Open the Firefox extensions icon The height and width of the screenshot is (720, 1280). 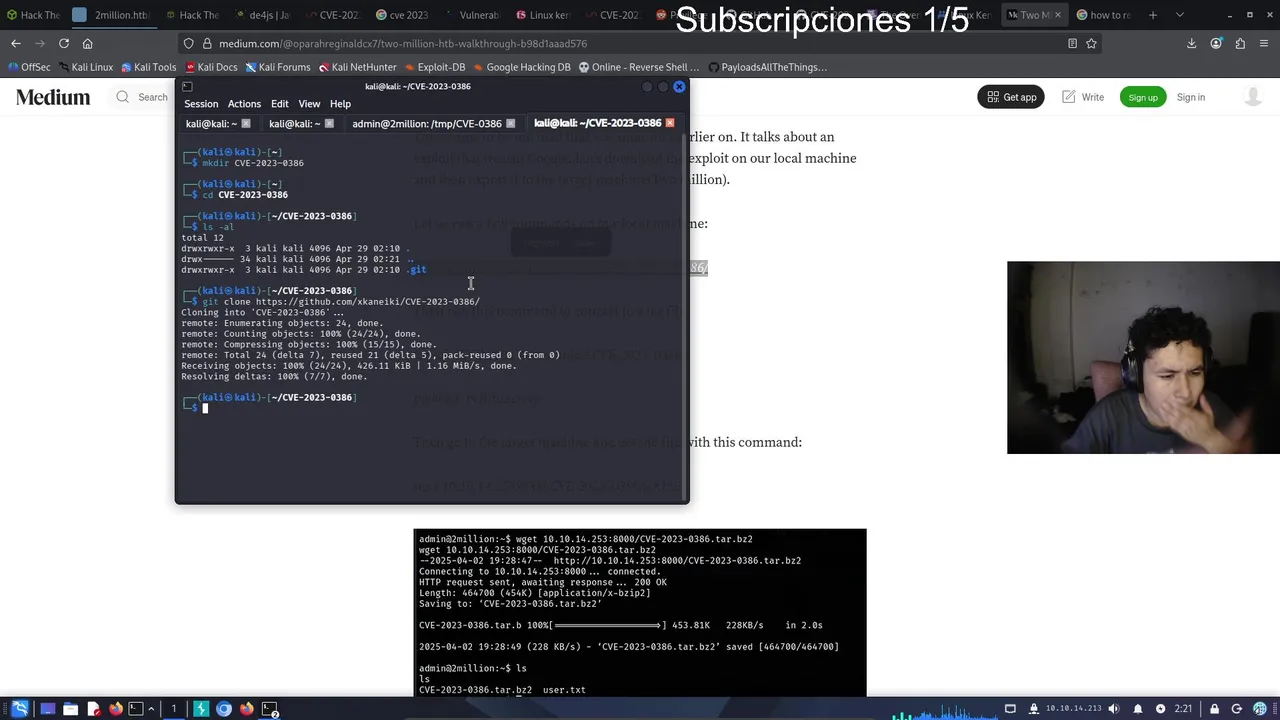[x=1240, y=43]
